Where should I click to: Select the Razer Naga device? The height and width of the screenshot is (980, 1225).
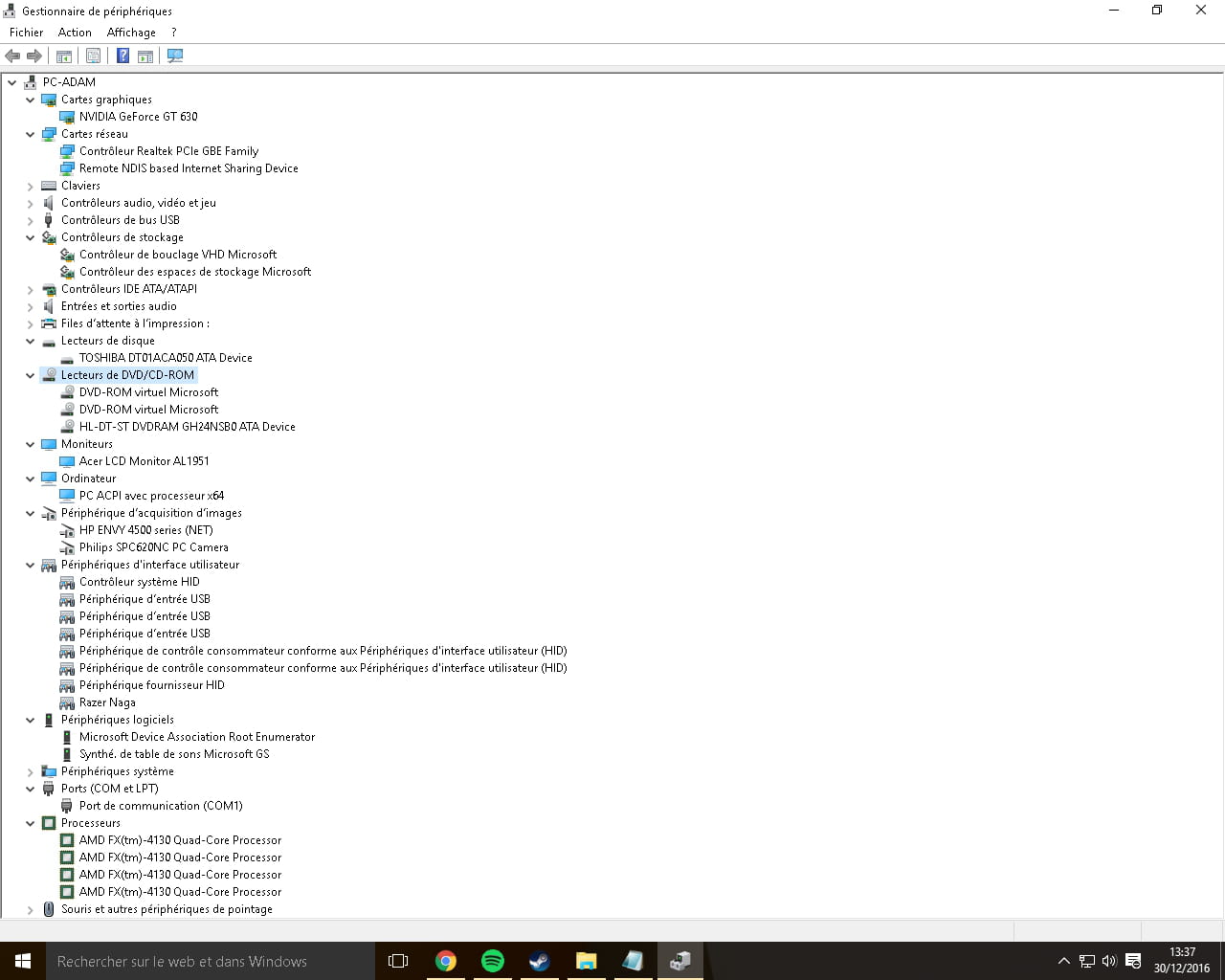pos(107,702)
